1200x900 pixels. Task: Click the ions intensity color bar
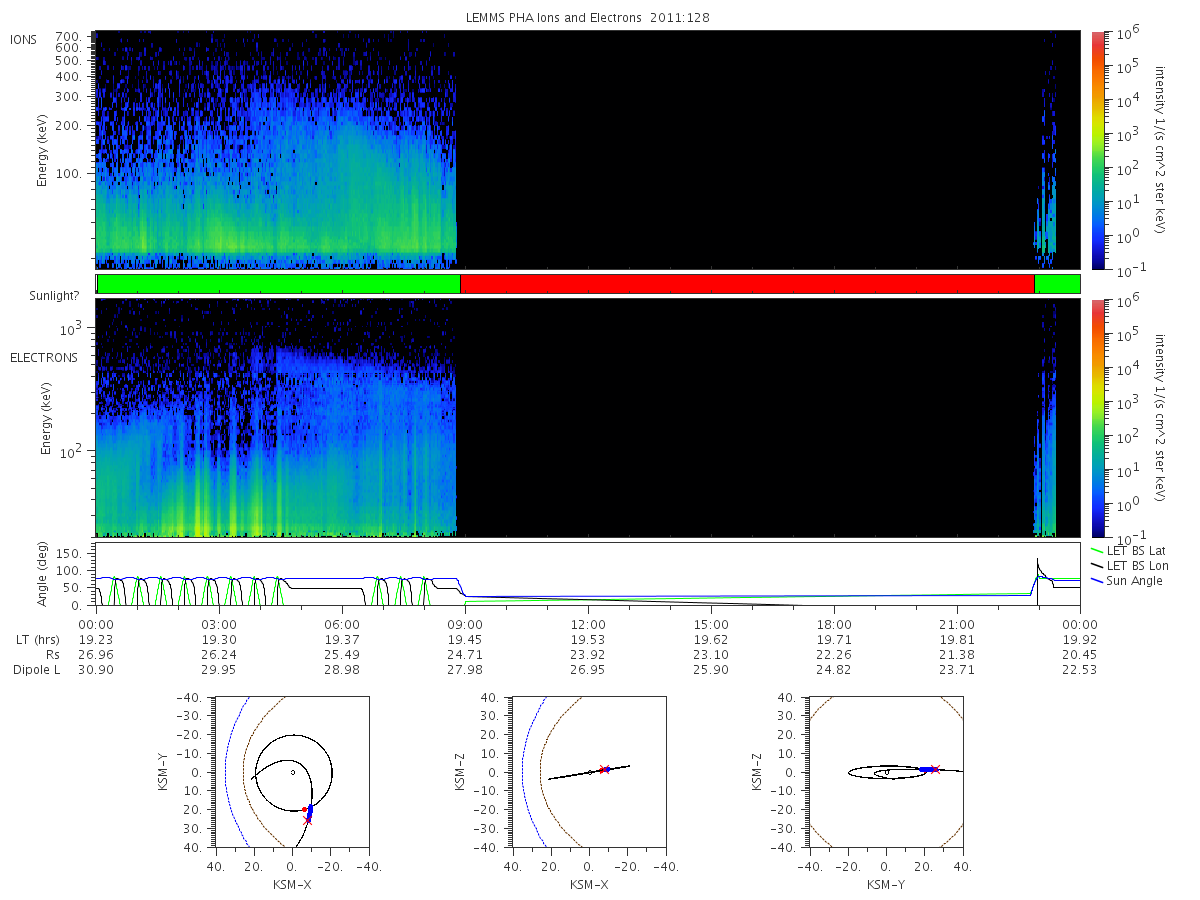1098,150
